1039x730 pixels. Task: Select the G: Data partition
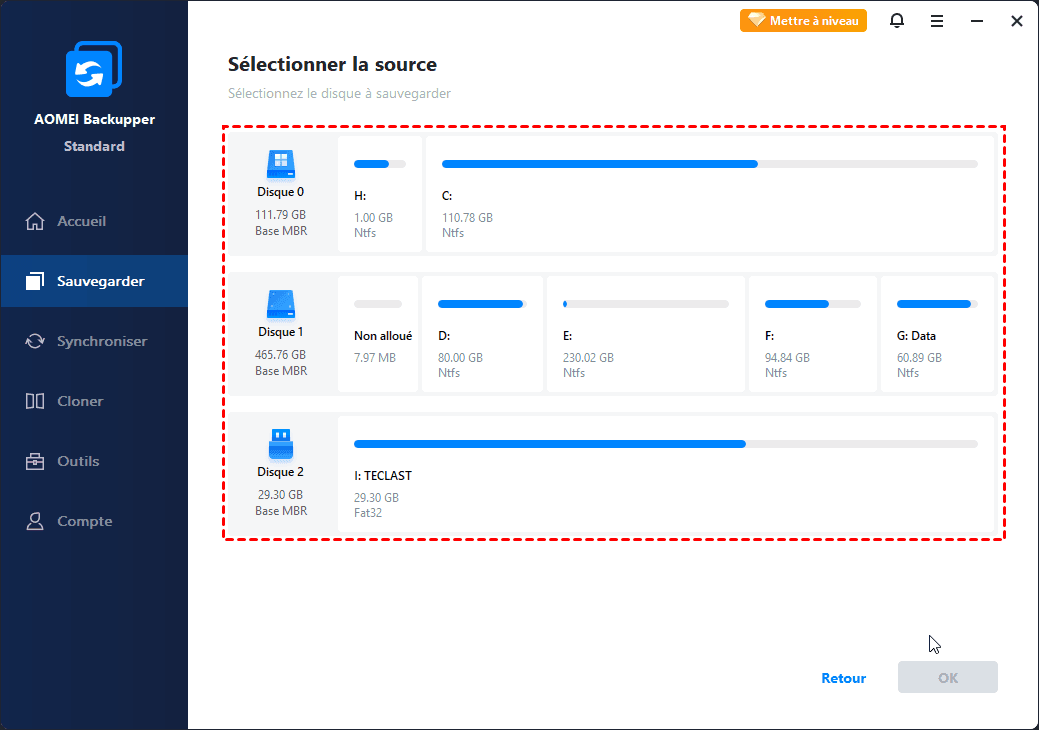click(x=938, y=334)
